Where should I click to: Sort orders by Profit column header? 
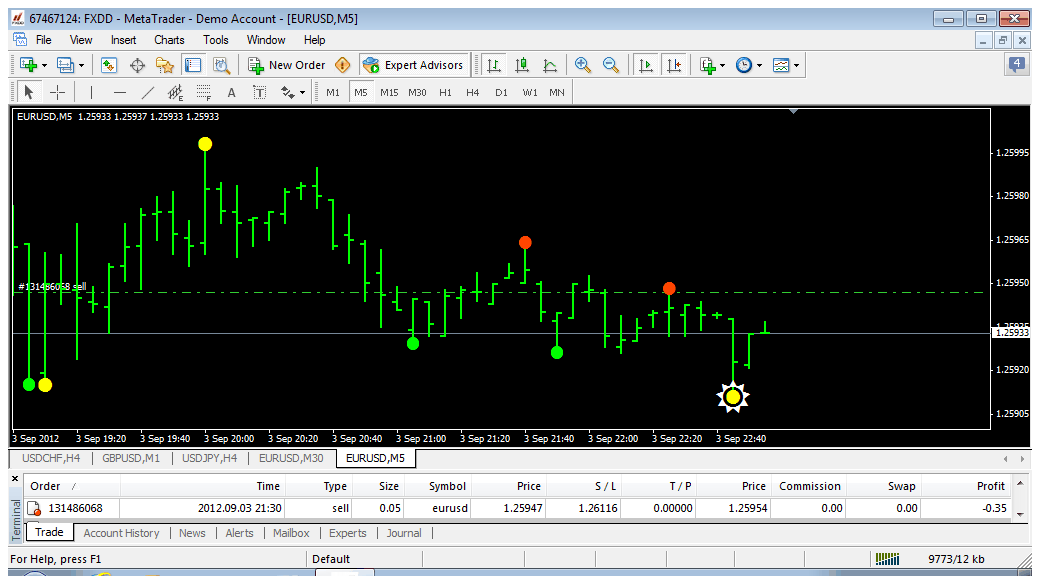click(991, 486)
